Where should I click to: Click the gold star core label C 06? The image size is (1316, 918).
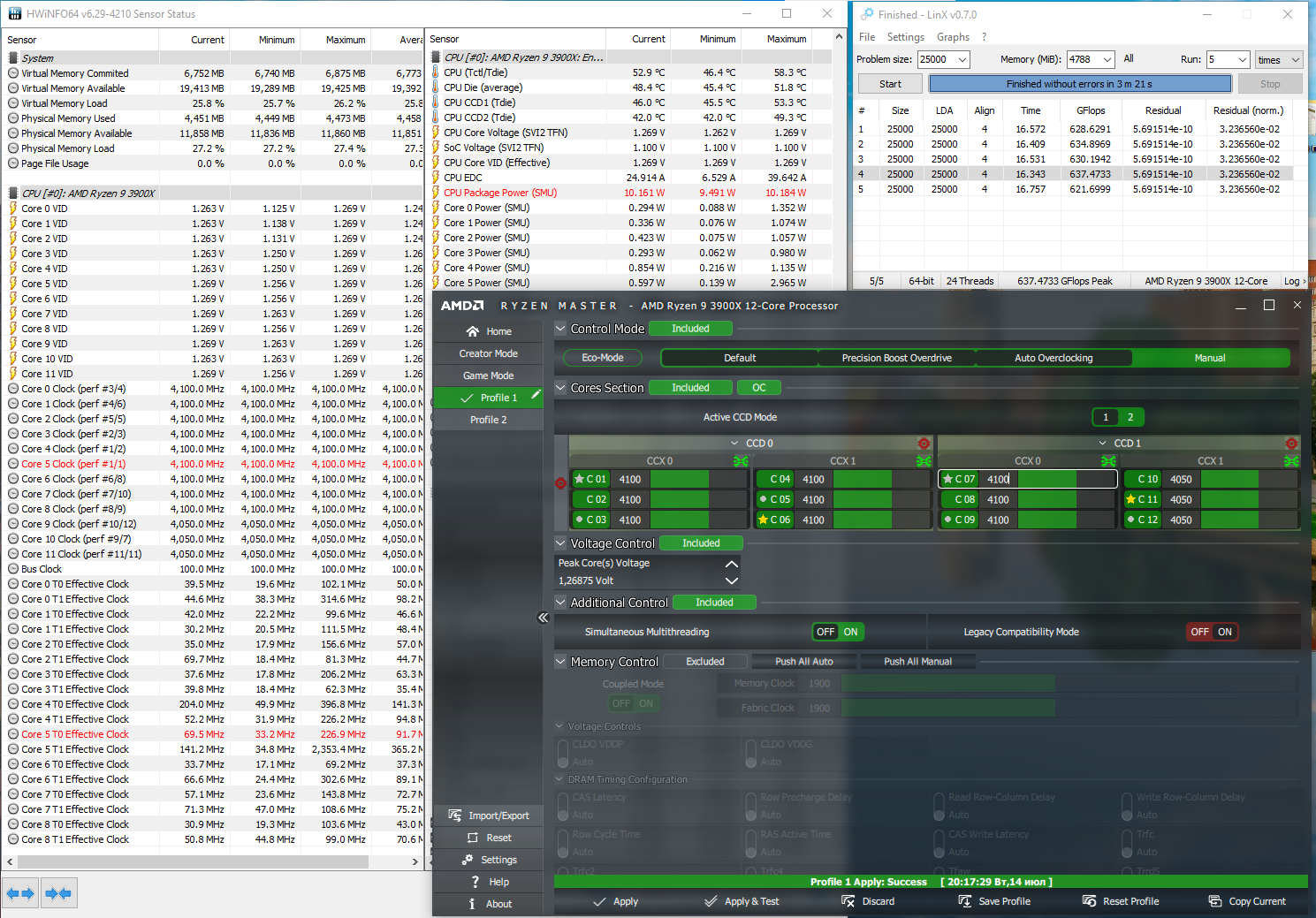[774, 520]
